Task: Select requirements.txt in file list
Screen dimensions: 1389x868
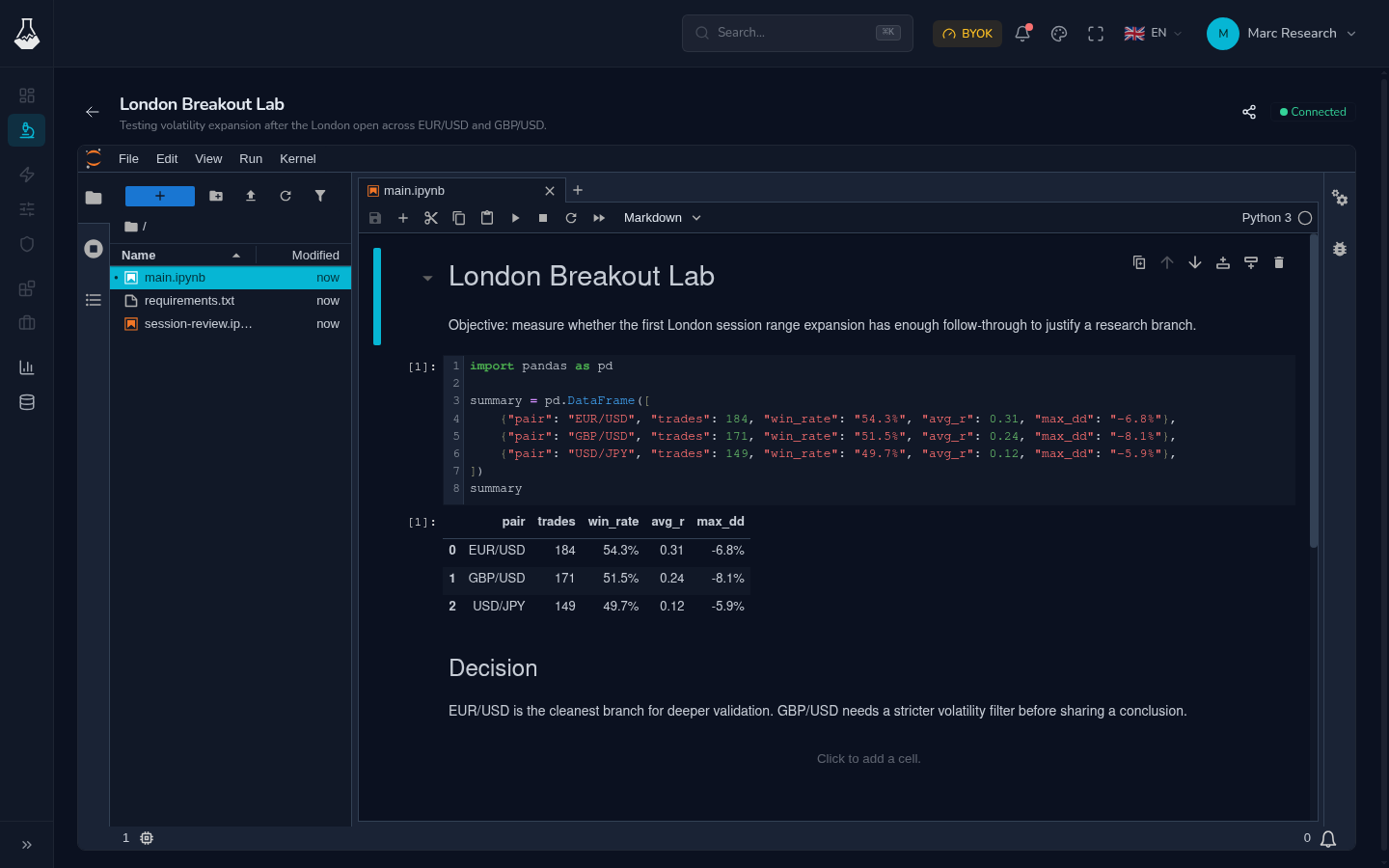Action: pos(231,301)
